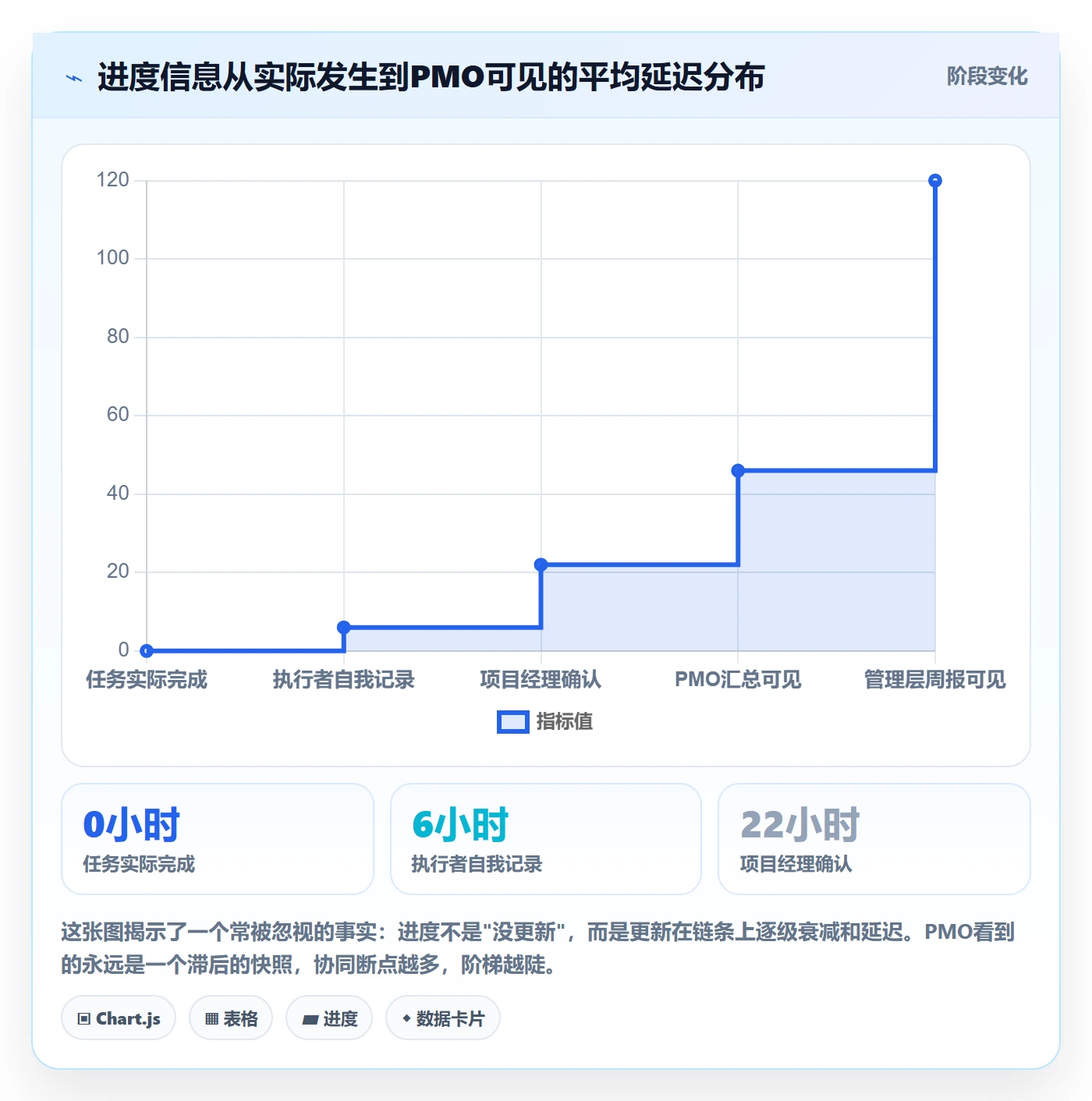Click the data point at PMO汇总可见
Viewport: 1092px width, 1101px height.
[x=738, y=470]
